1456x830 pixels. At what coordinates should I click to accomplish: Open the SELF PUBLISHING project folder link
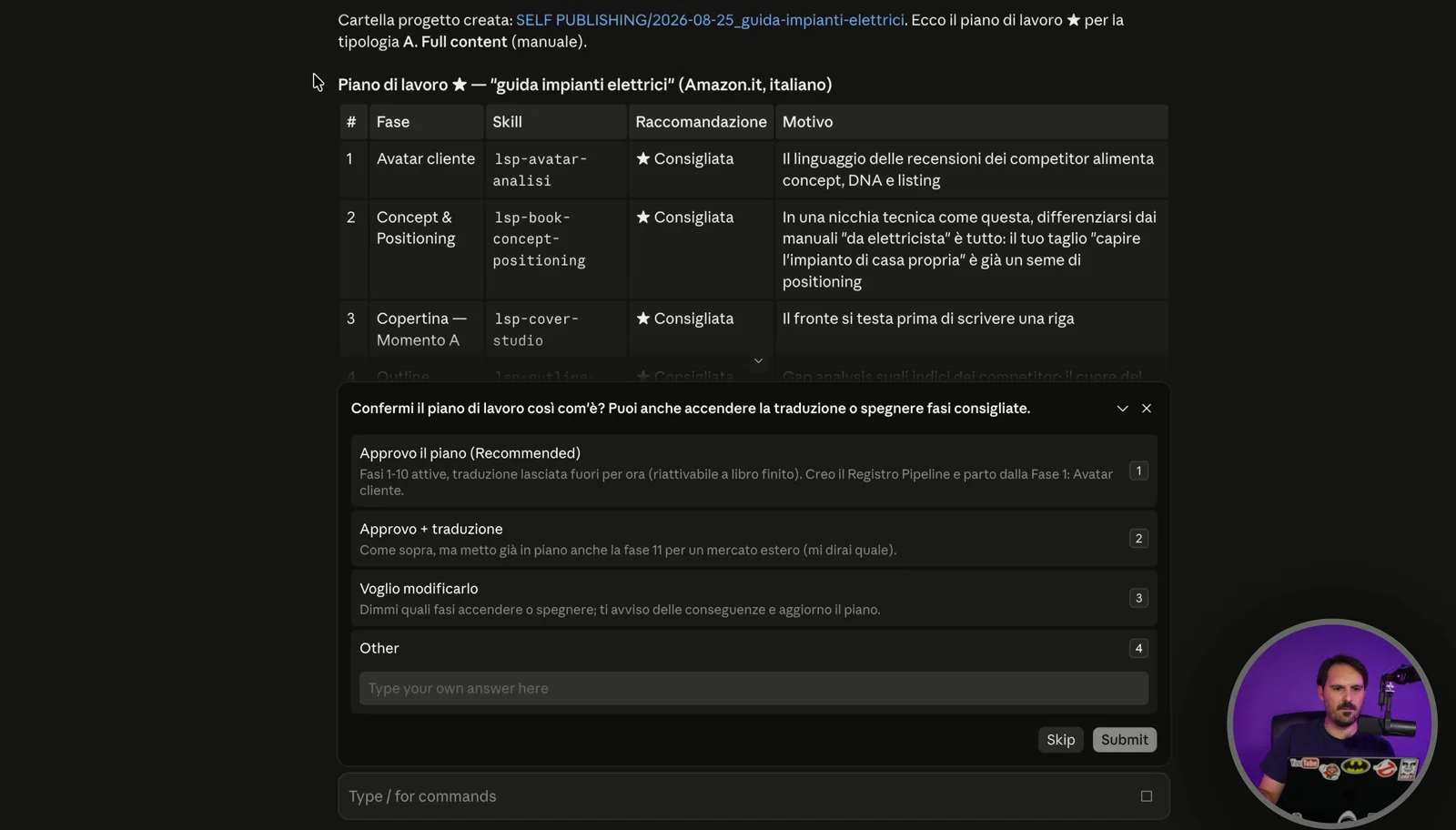[x=710, y=20]
